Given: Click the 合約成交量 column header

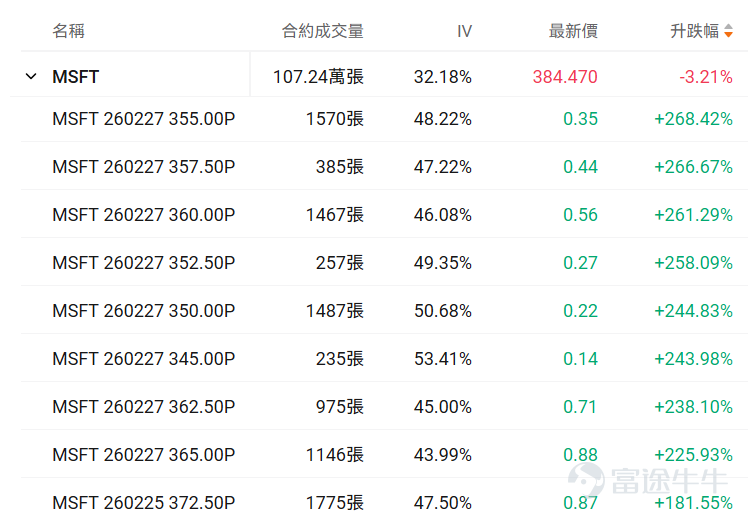Looking at the screenshot, I should 322,31.
